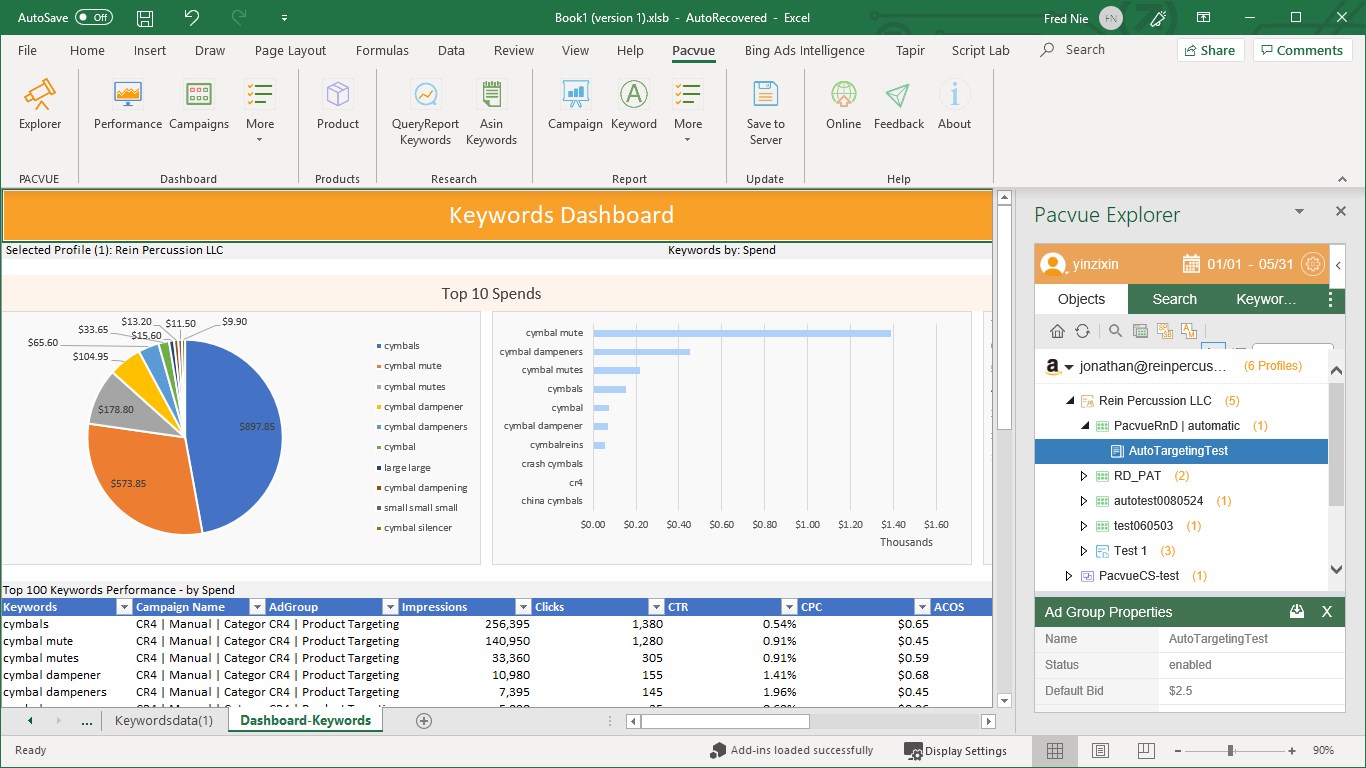Open the Campaigns dashboard
The width and height of the screenshot is (1366, 768).
199,105
